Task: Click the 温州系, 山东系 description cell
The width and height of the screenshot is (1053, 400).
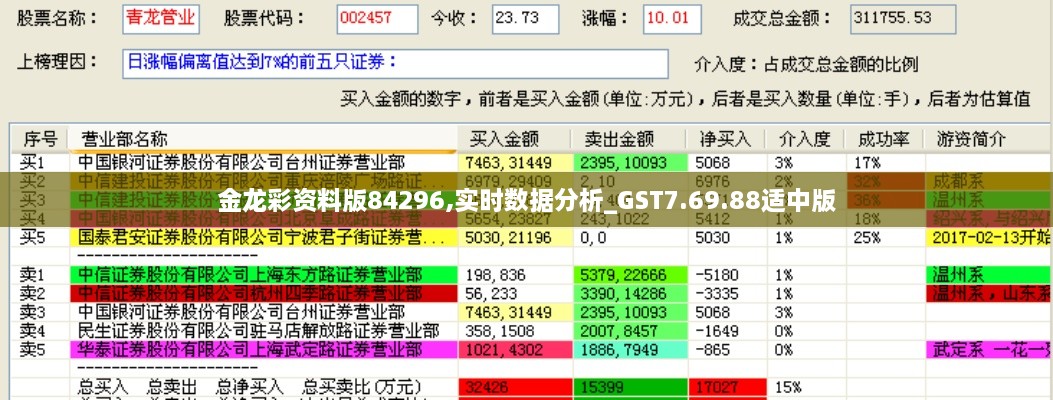Action: tap(989, 293)
